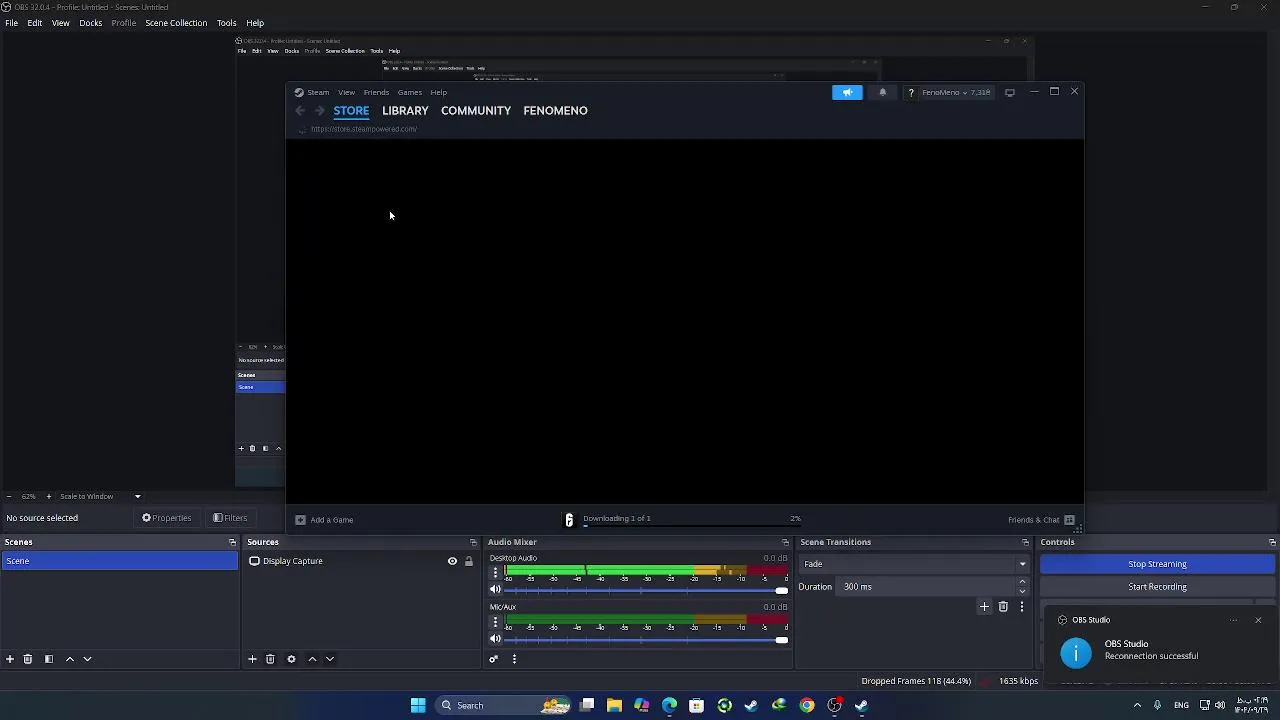The height and width of the screenshot is (720, 1280).
Task: Zoom in the OBS preview with plus
Action: coord(48,497)
